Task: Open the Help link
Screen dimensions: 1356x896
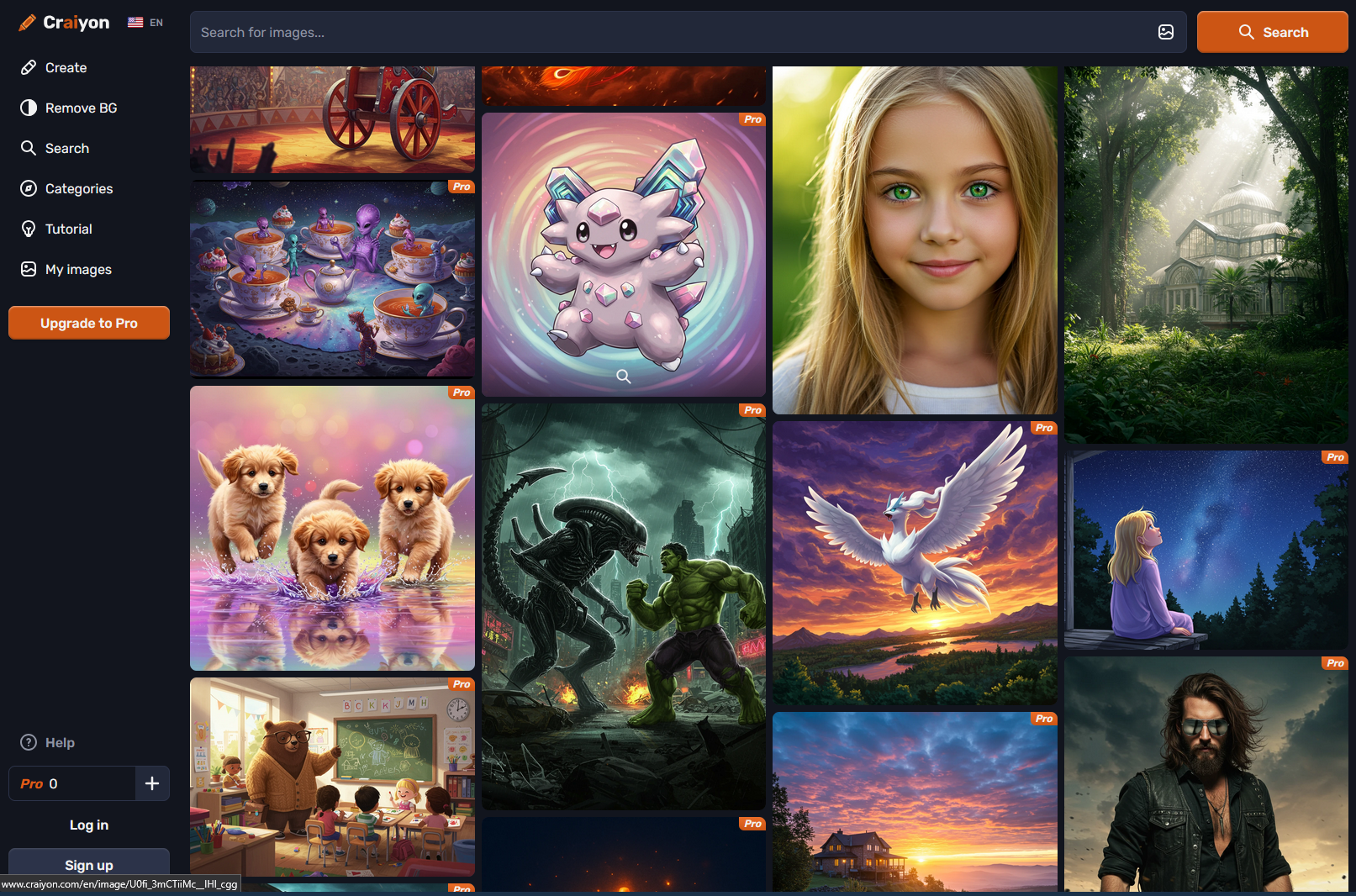Action: point(59,743)
